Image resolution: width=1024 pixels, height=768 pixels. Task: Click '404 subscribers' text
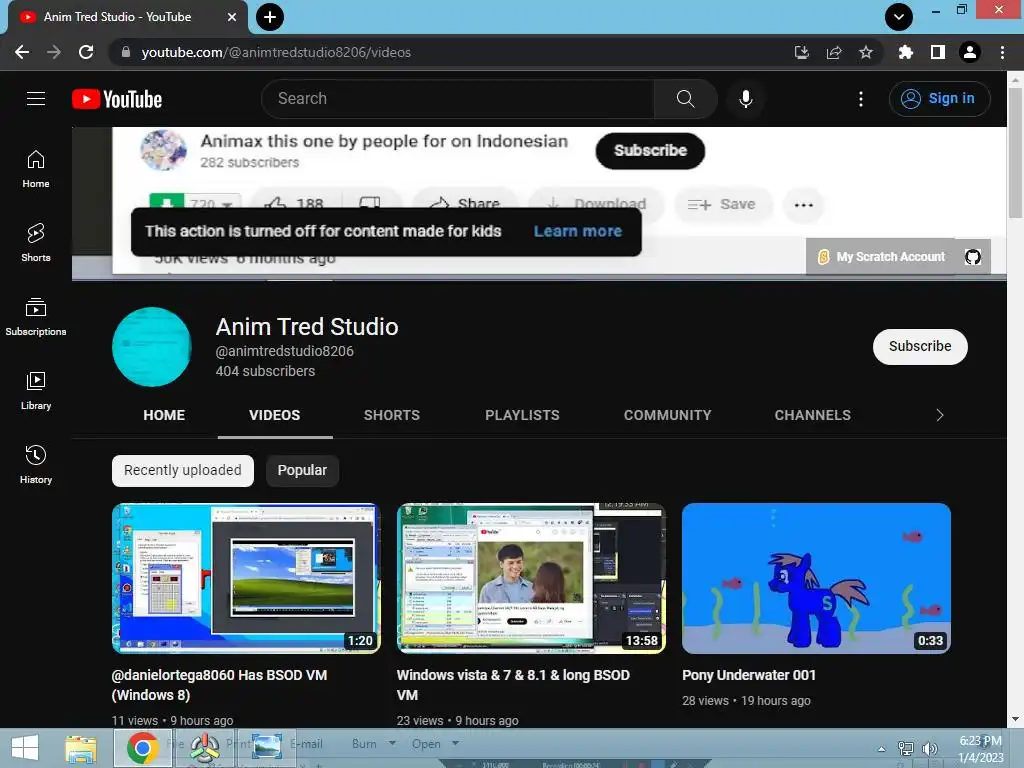click(x=265, y=371)
